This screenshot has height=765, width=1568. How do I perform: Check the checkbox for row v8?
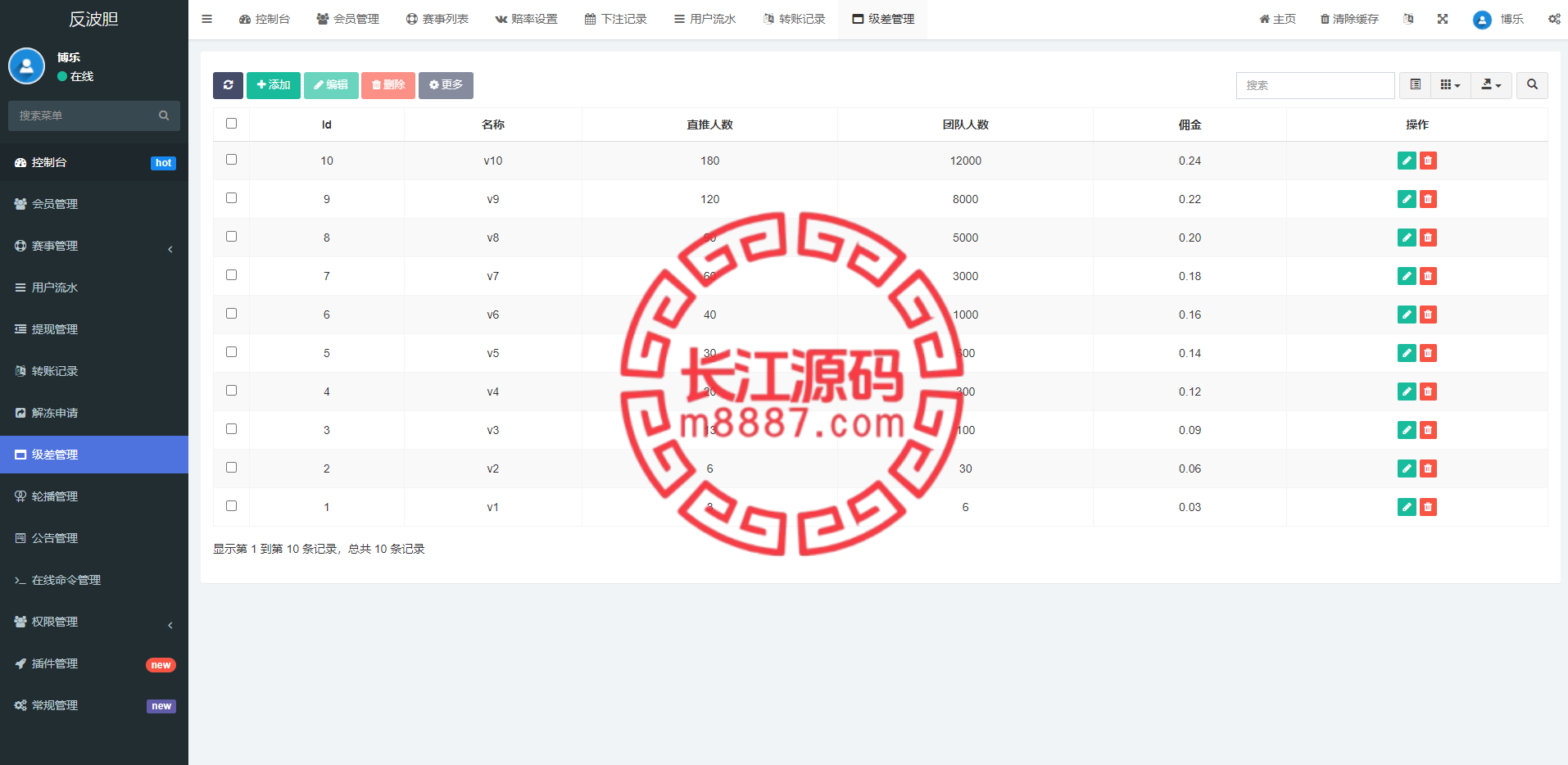231,237
